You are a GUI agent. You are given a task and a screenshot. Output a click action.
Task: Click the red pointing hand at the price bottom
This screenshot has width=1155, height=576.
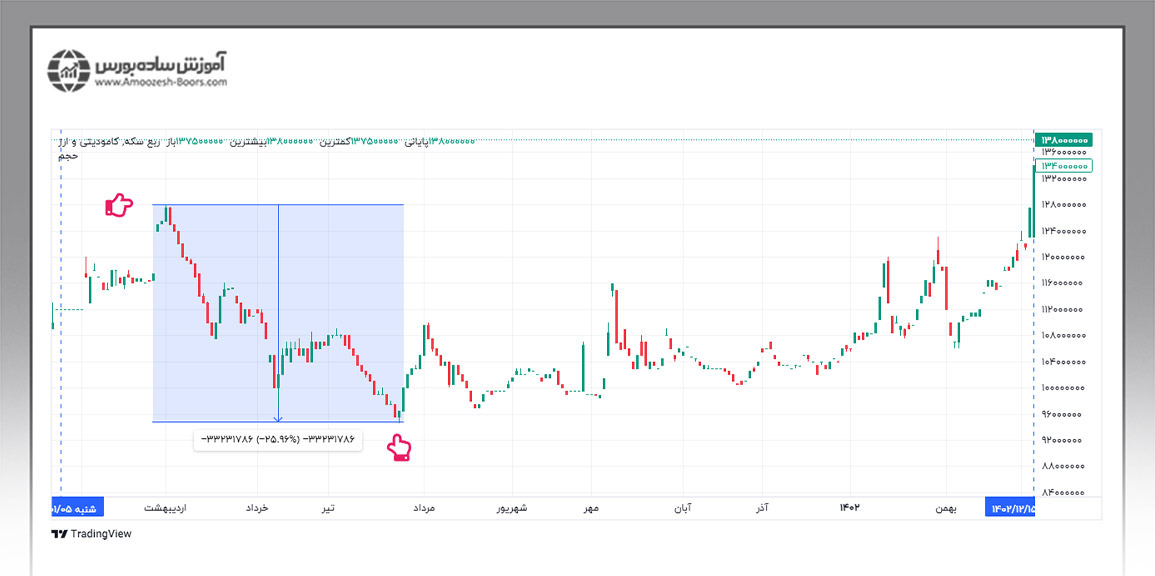400,449
